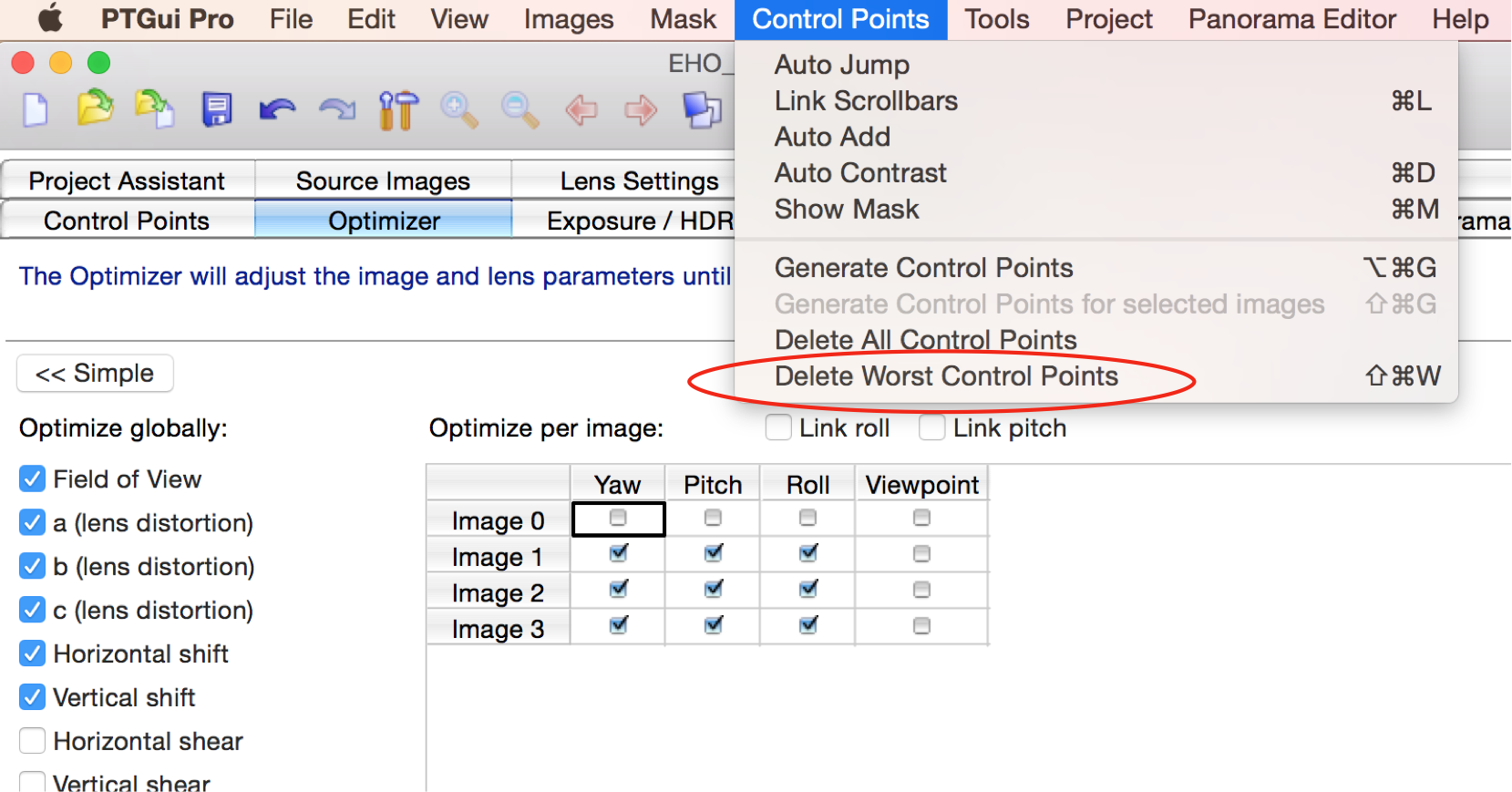Toggle the Vertical shift checkbox
The height and width of the screenshot is (792, 1512).
click(32, 697)
